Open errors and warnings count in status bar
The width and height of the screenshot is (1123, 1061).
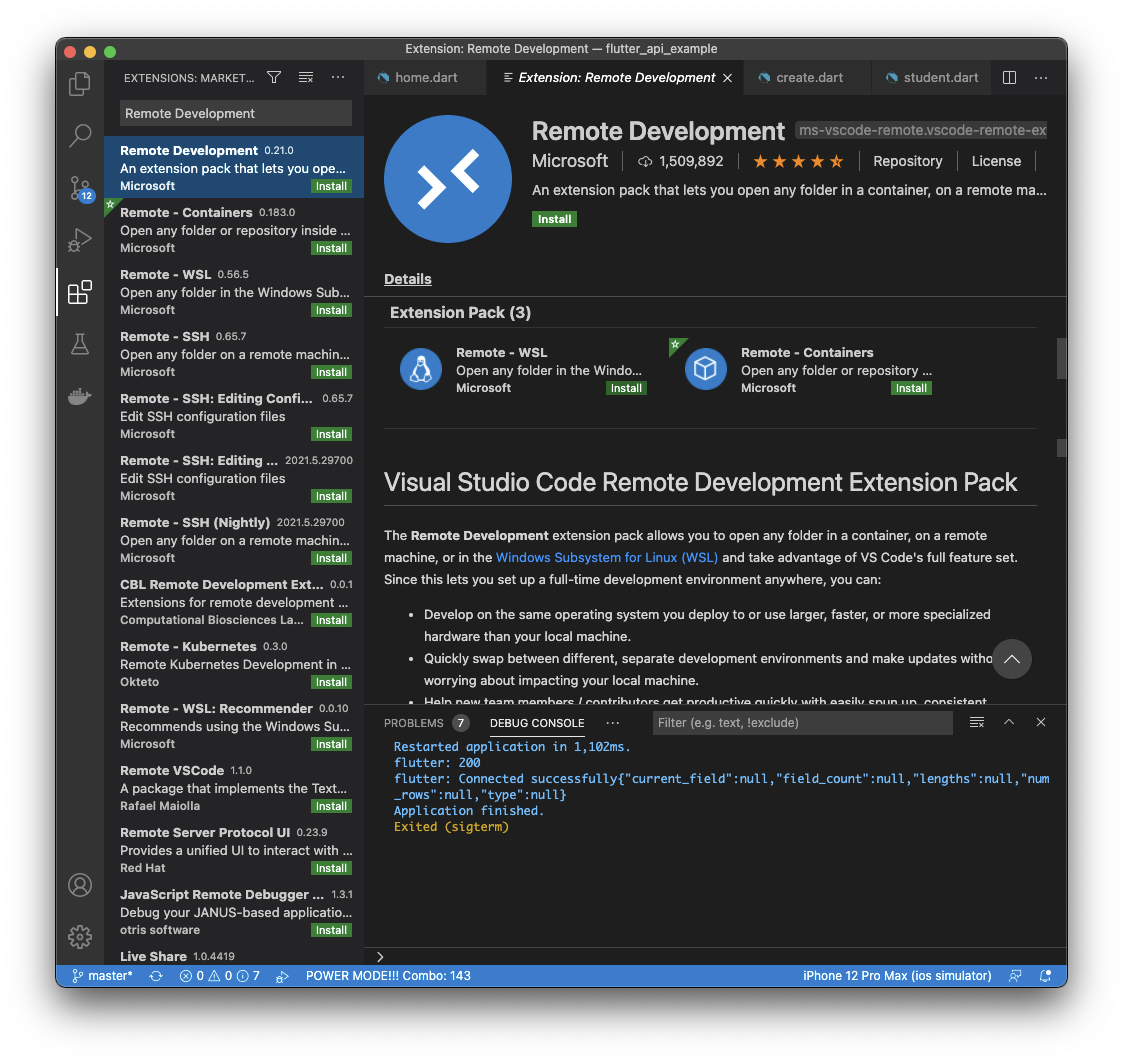click(x=219, y=976)
